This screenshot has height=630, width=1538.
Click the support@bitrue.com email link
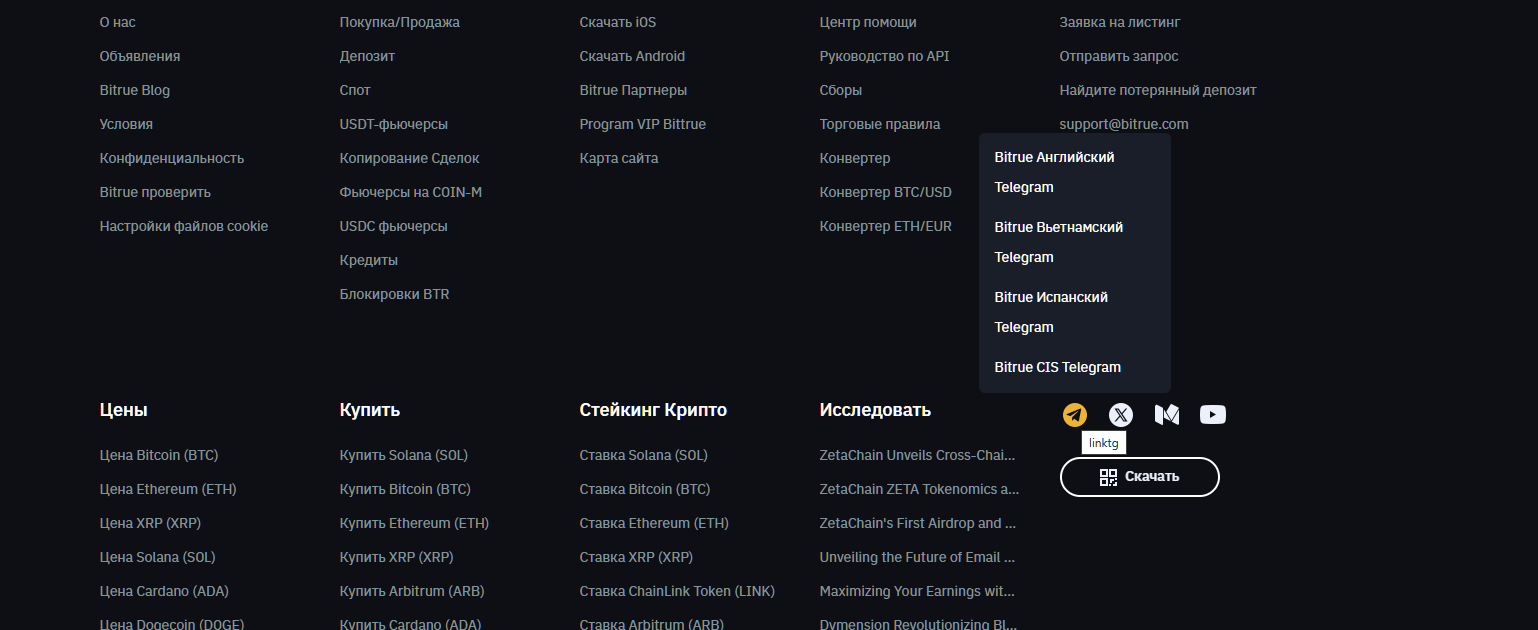tap(1124, 124)
